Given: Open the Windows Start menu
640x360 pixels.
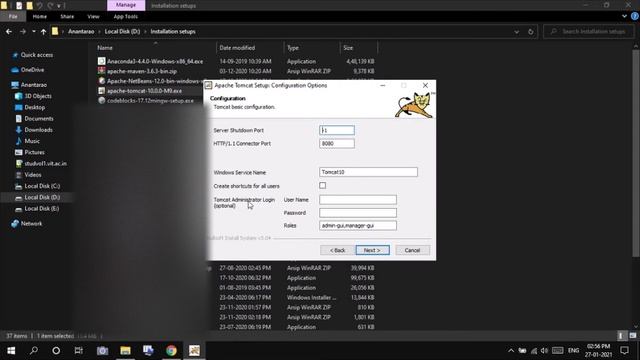Looking at the screenshot, I should 11,351.
